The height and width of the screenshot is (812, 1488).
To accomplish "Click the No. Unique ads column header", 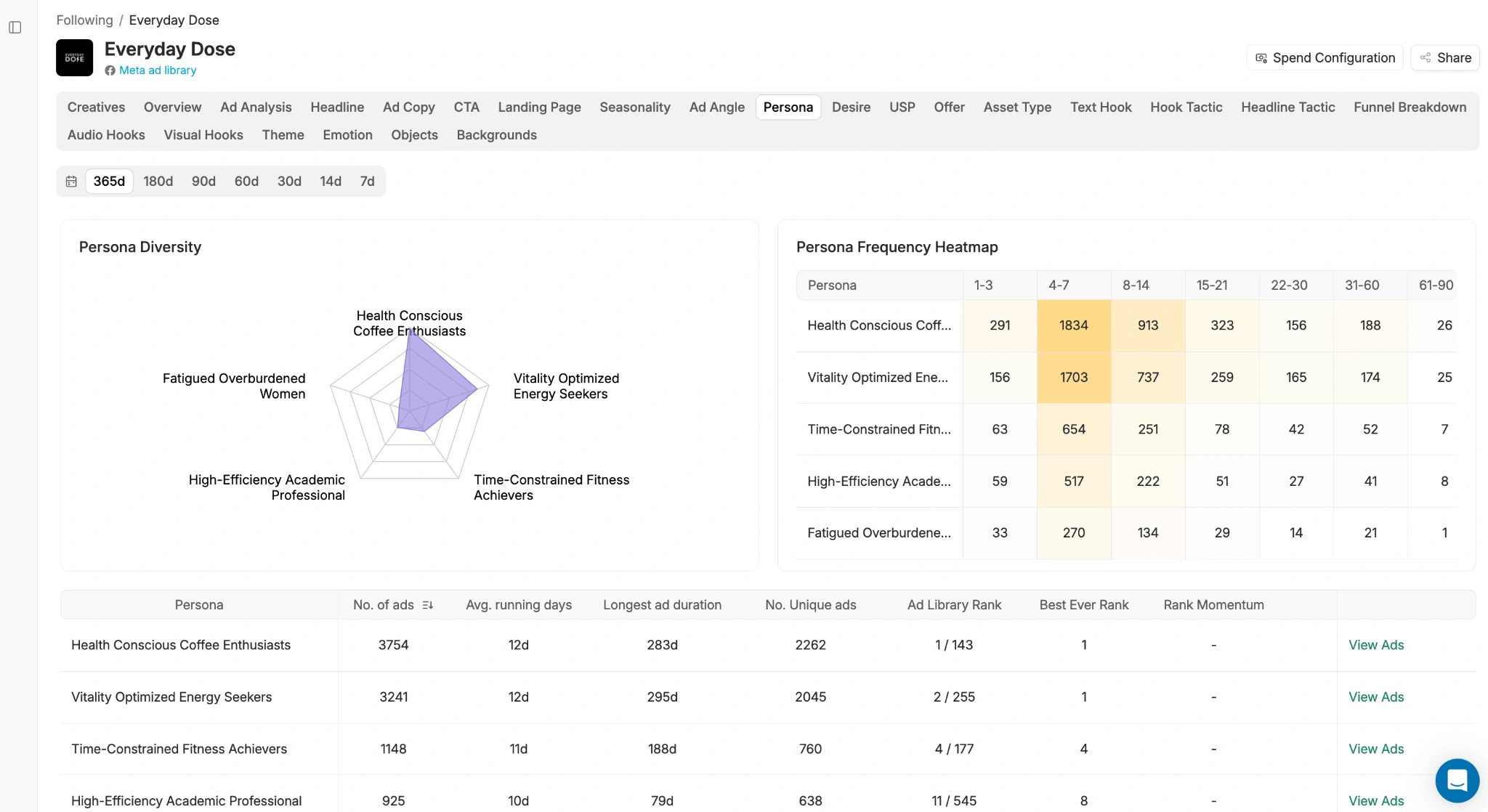I will [x=810, y=605].
